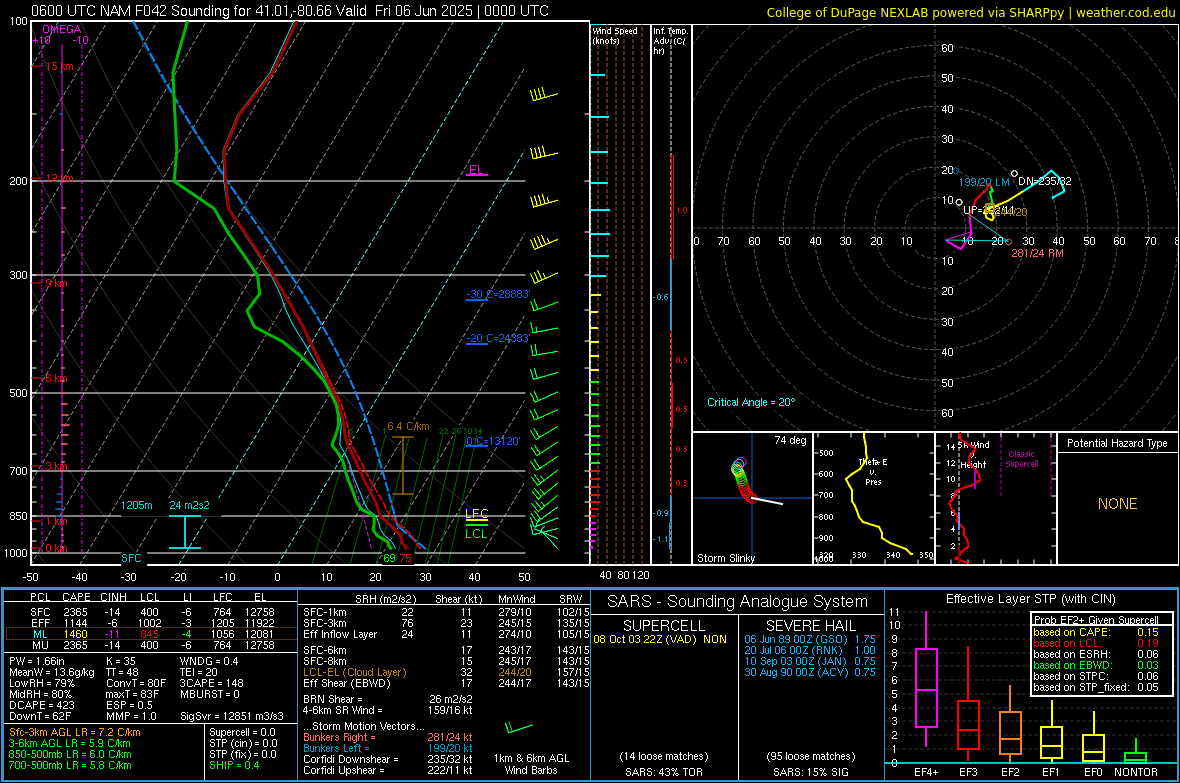The width and height of the screenshot is (1180, 783).
Task: Click the 'Classic Supercell' label in SR wind inset
Action: click(x=1021, y=459)
